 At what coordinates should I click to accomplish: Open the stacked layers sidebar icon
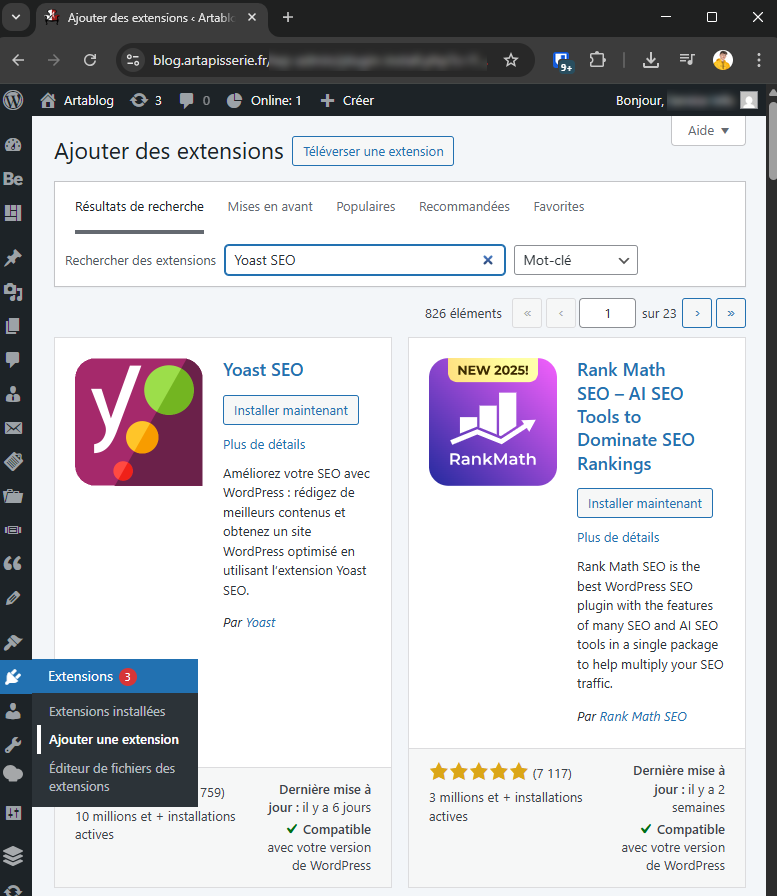(x=13, y=855)
